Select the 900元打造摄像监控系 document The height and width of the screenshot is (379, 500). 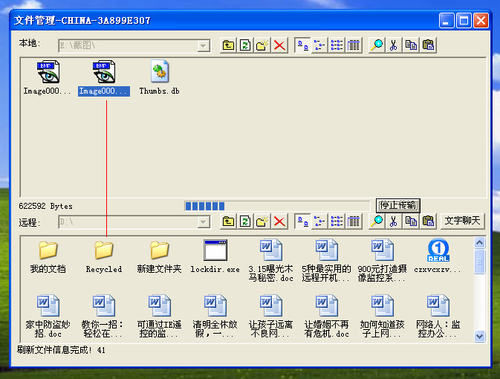point(382,261)
